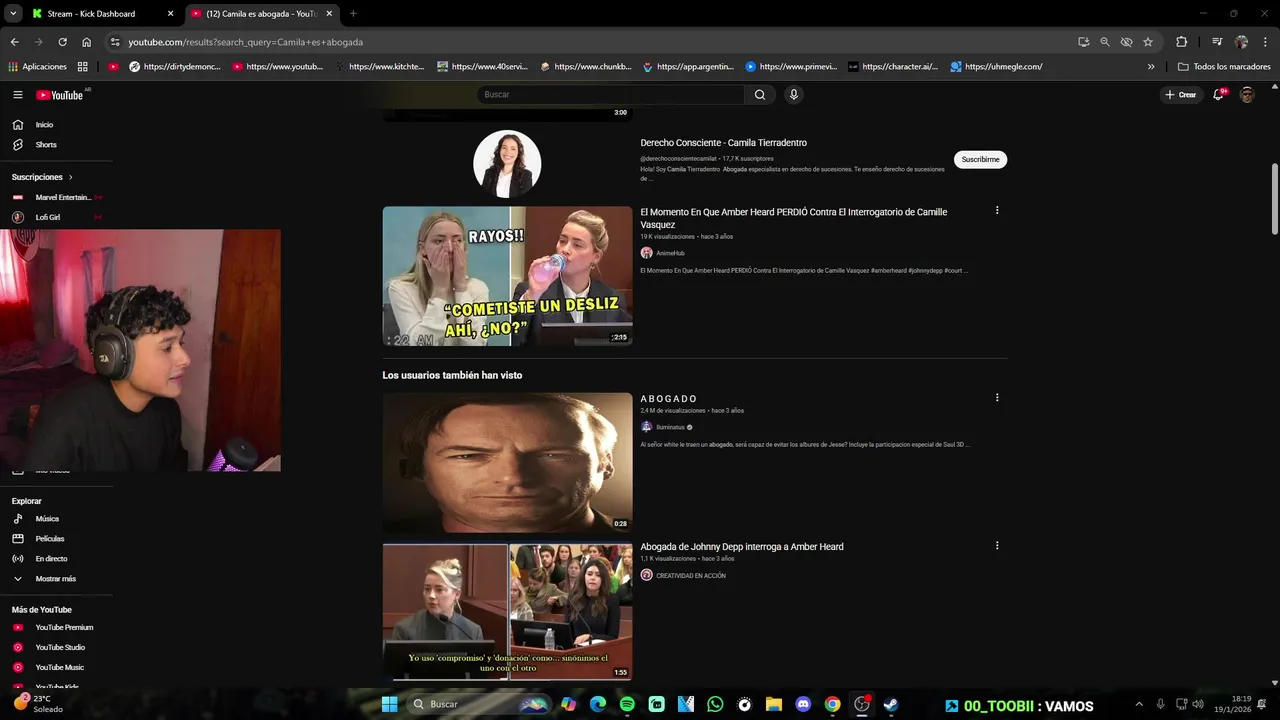The image size is (1280, 720).
Task: Open the uhmegle.com bookmark
Action: (x=996, y=67)
